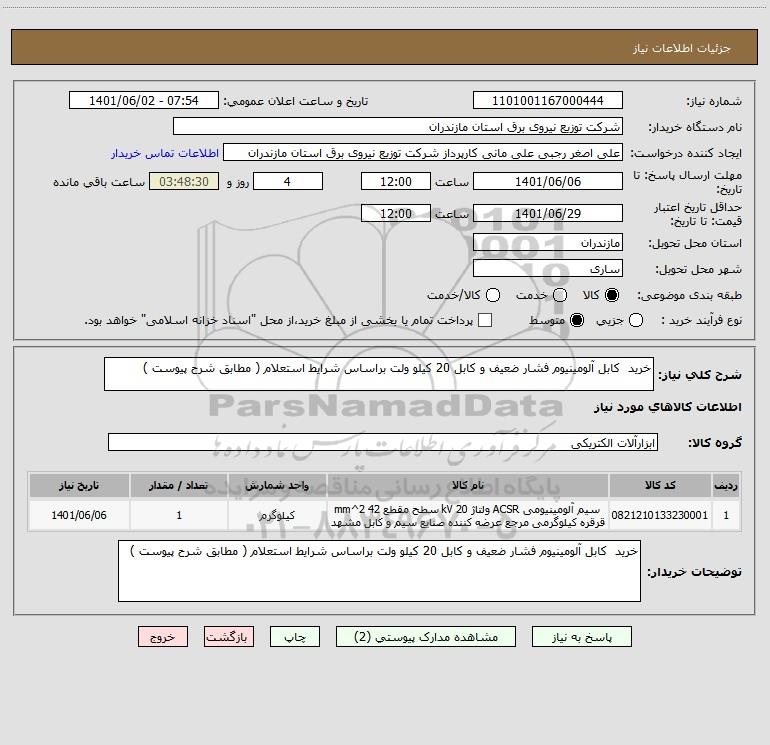Click the ACSR aluminum wire product name cell

468,515
